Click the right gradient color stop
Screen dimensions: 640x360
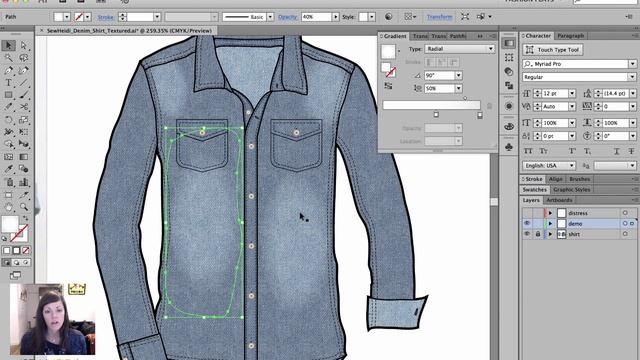(480, 115)
